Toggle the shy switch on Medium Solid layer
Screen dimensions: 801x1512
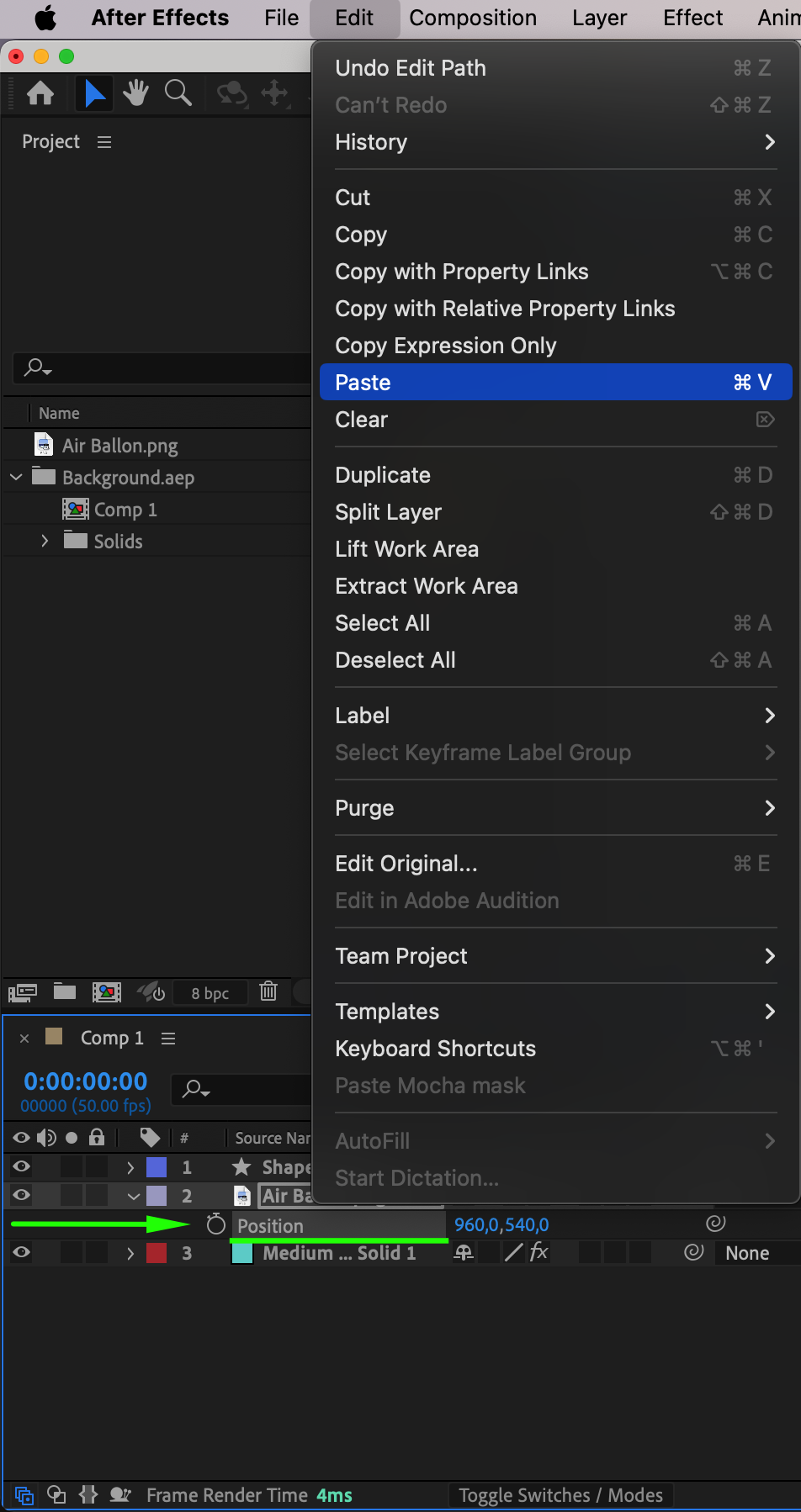tap(464, 1253)
